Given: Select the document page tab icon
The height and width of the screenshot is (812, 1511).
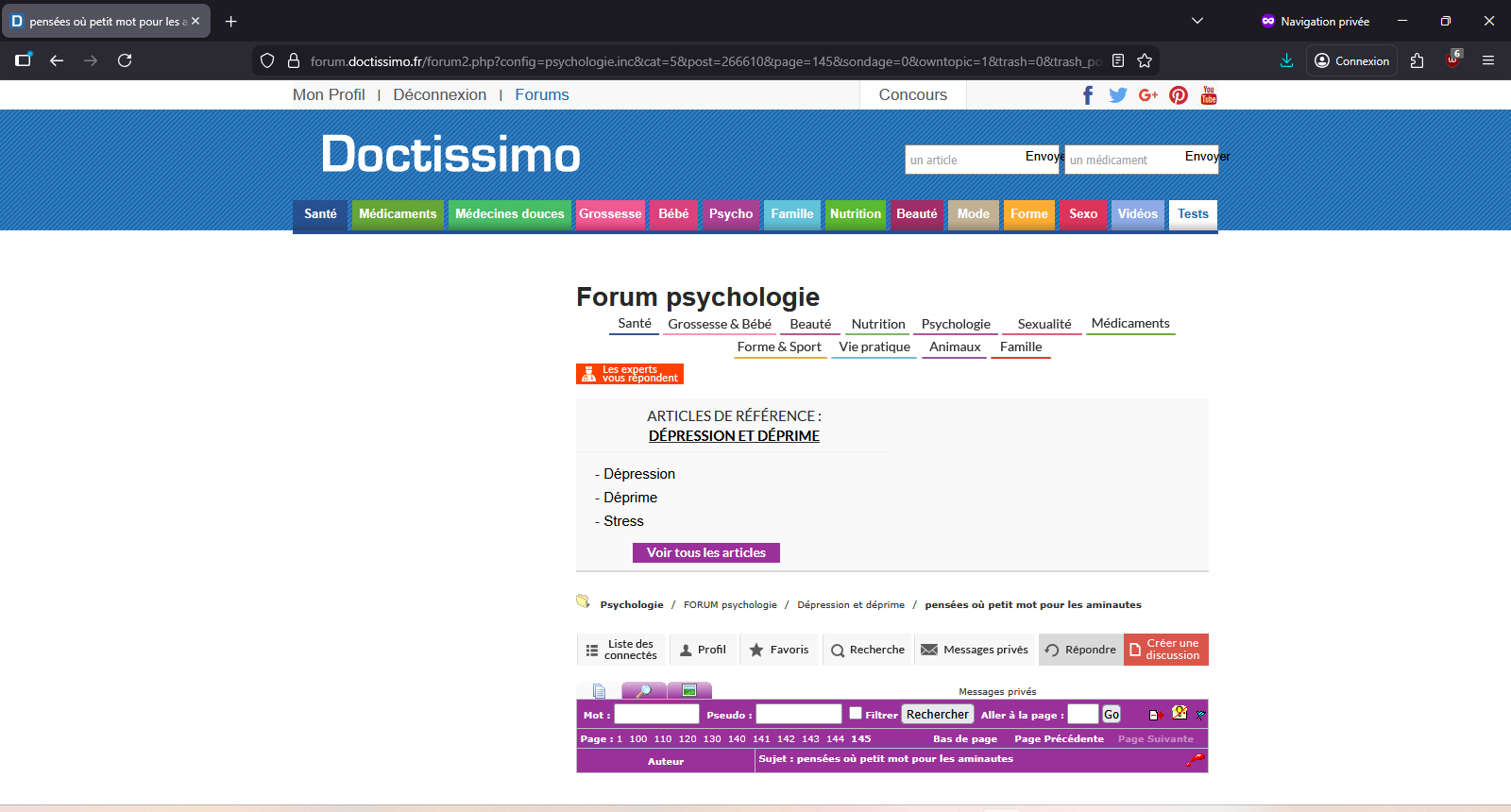Looking at the screenshot, I should [599, 690].
